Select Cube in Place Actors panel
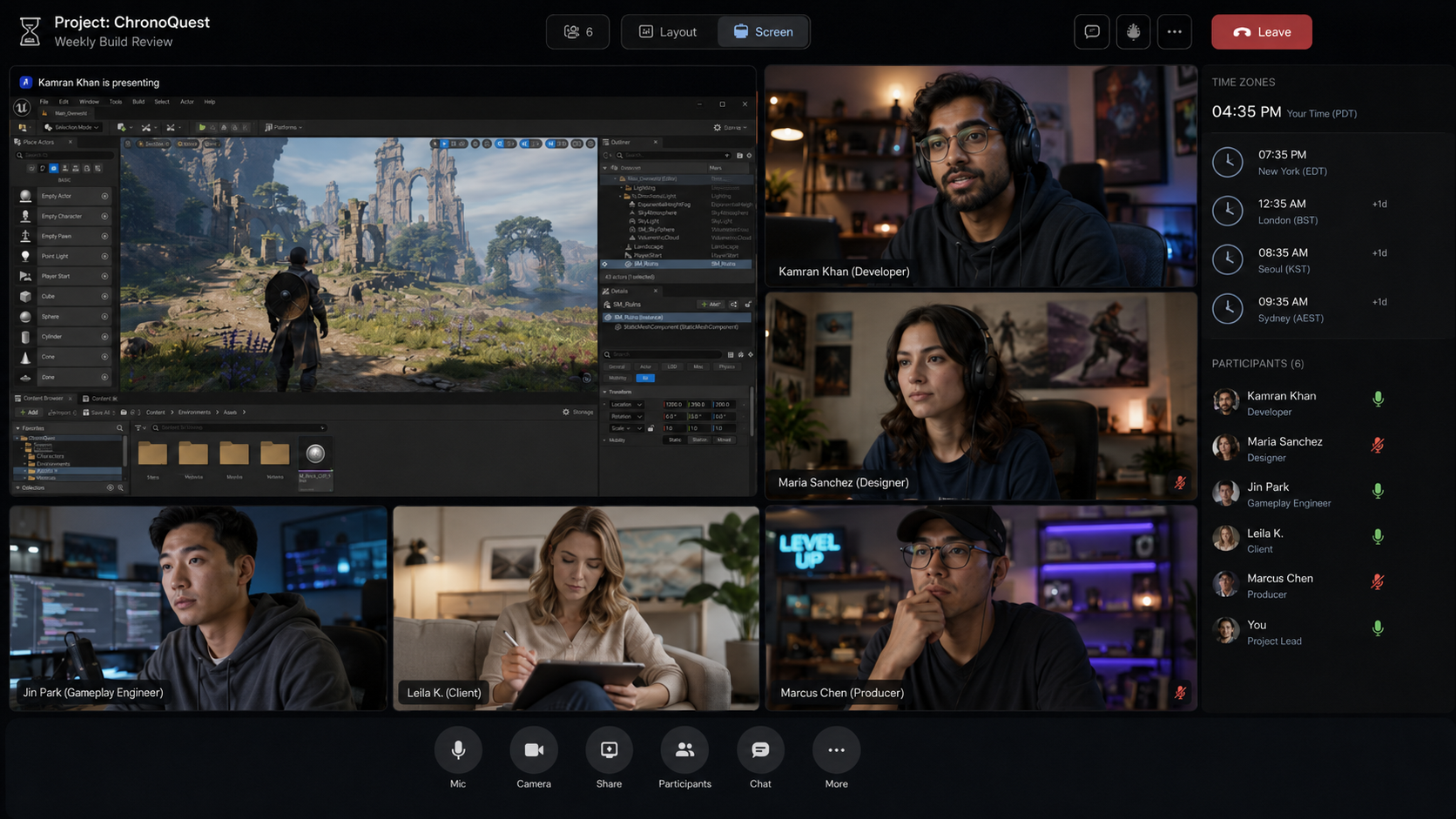The image size is (1456, 819). pos(64,296)
